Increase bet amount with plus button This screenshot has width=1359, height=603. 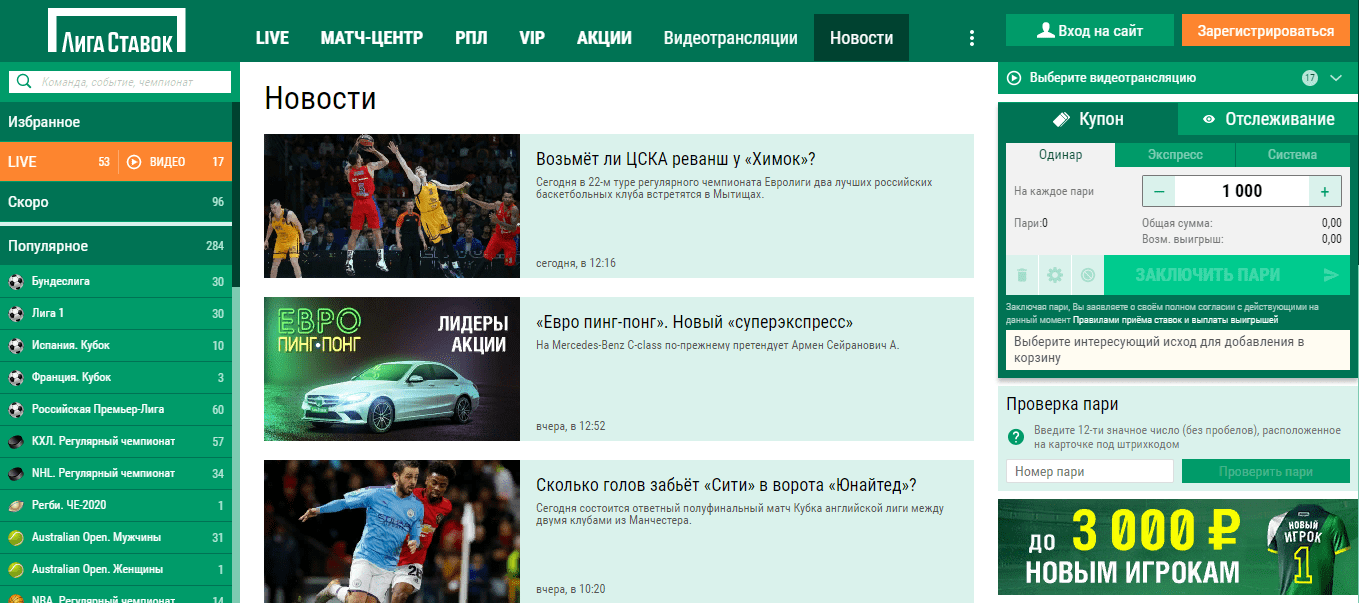pos(1325,191)
